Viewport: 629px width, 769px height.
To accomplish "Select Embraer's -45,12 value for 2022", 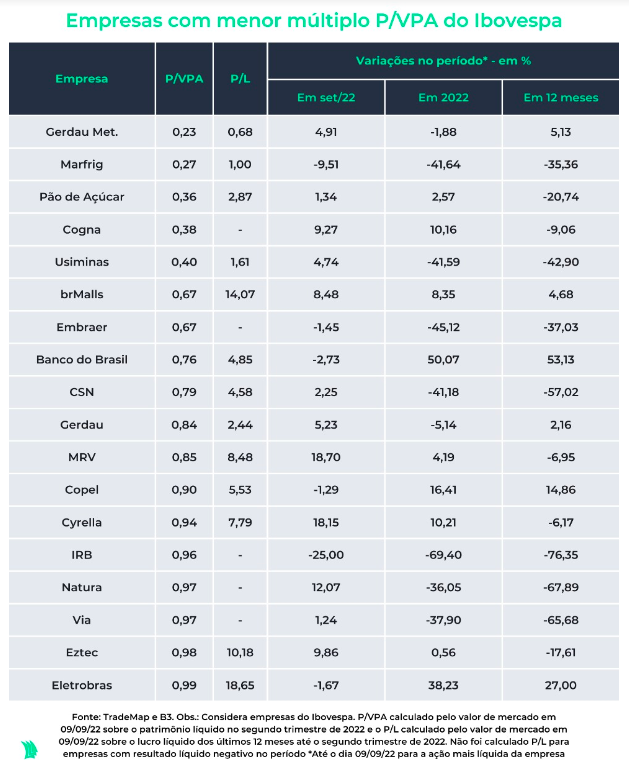I will (x=443, y=327).
